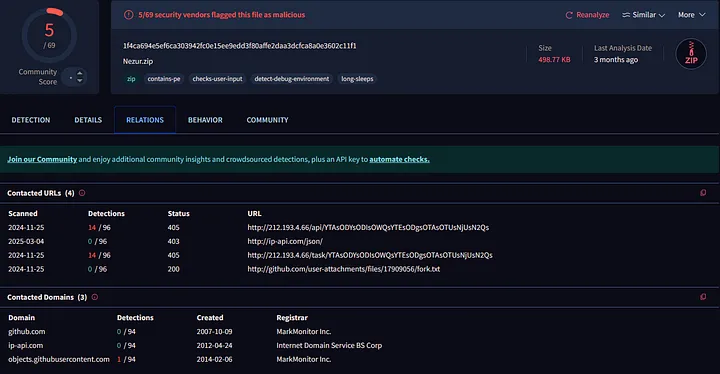Open the 212.193.4.66/task URL

pyautogui.click(x=370, y=255)
